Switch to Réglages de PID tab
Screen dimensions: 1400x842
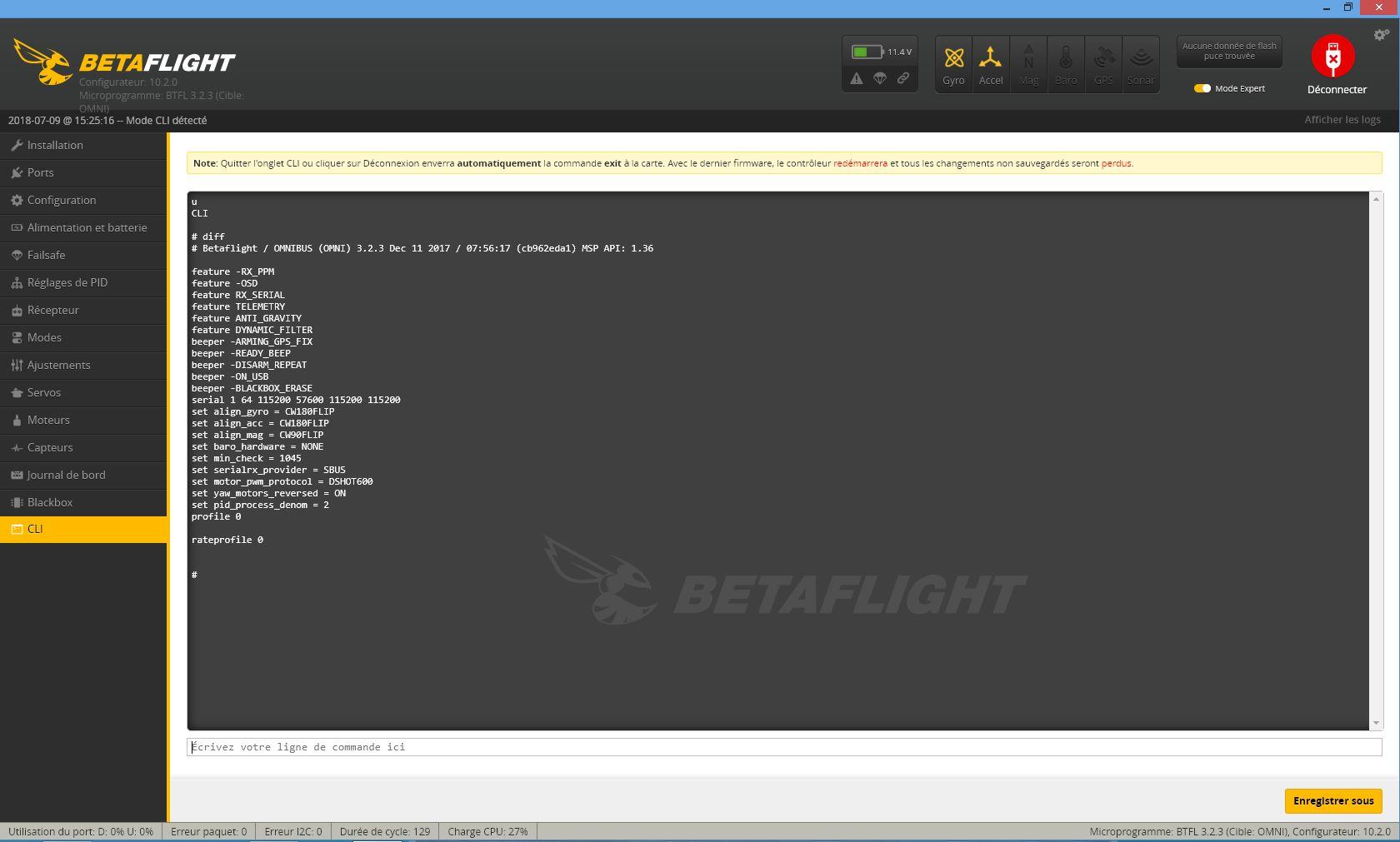[67, 282]
